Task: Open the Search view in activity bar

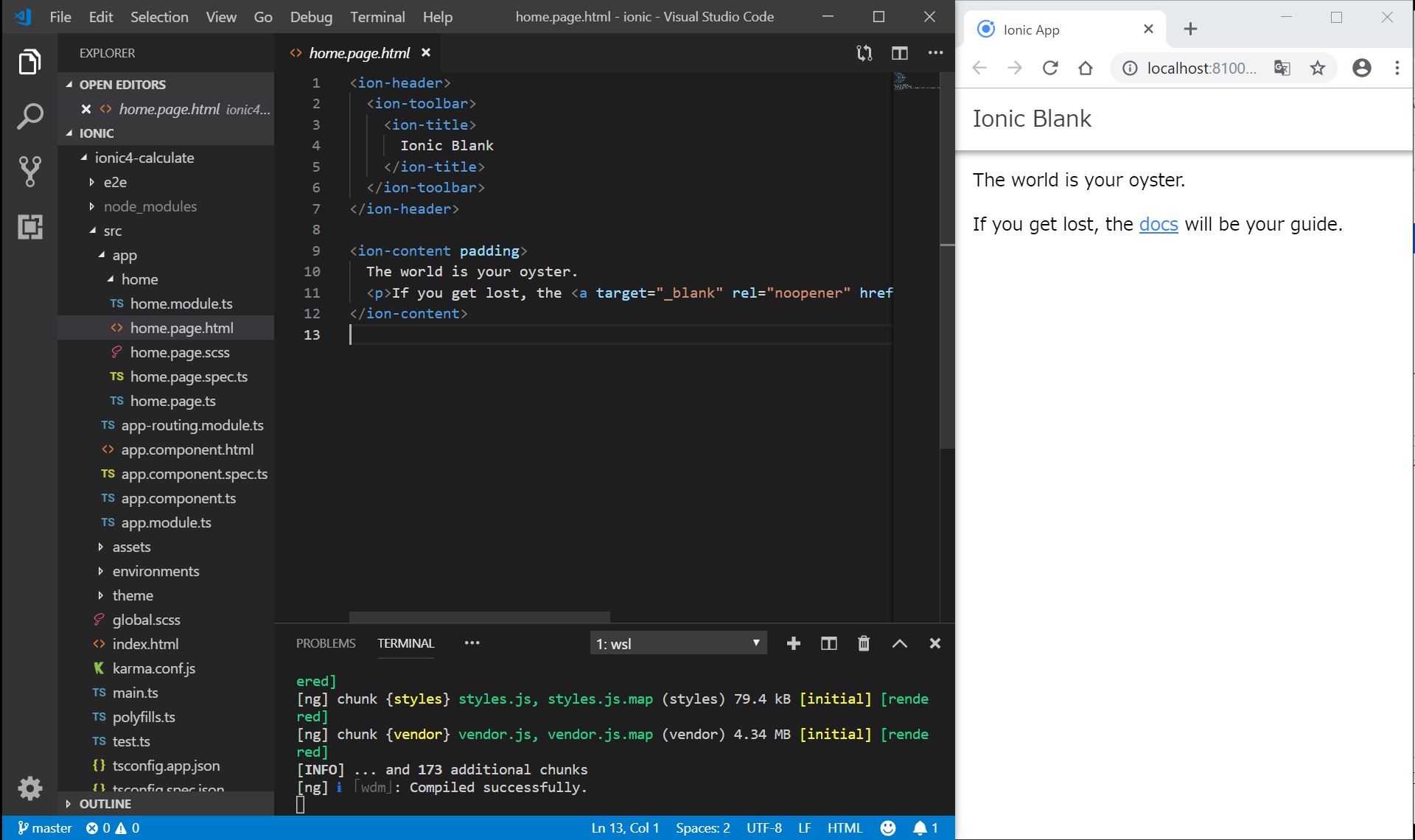Action: [x=29, y=116]
